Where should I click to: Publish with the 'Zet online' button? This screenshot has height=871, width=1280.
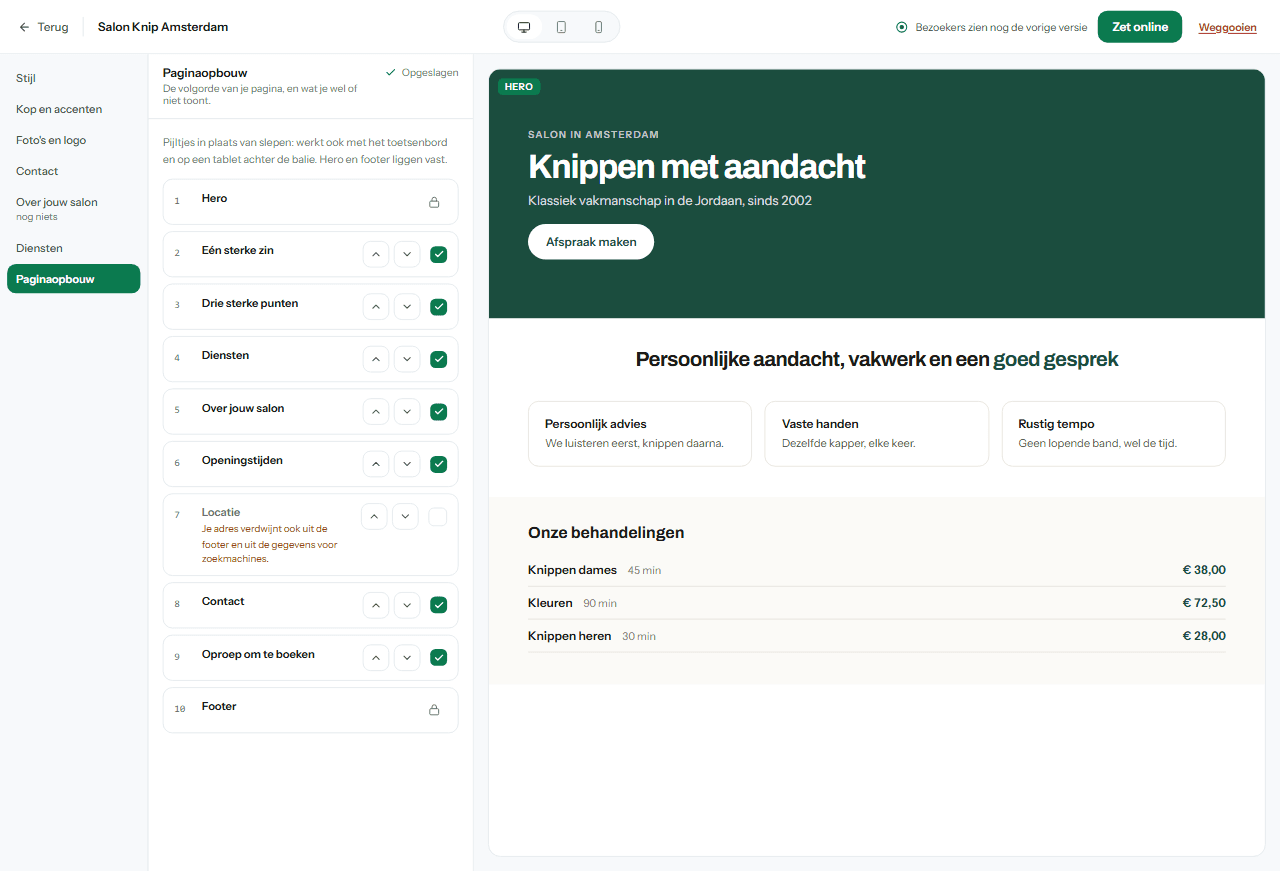1140,27
